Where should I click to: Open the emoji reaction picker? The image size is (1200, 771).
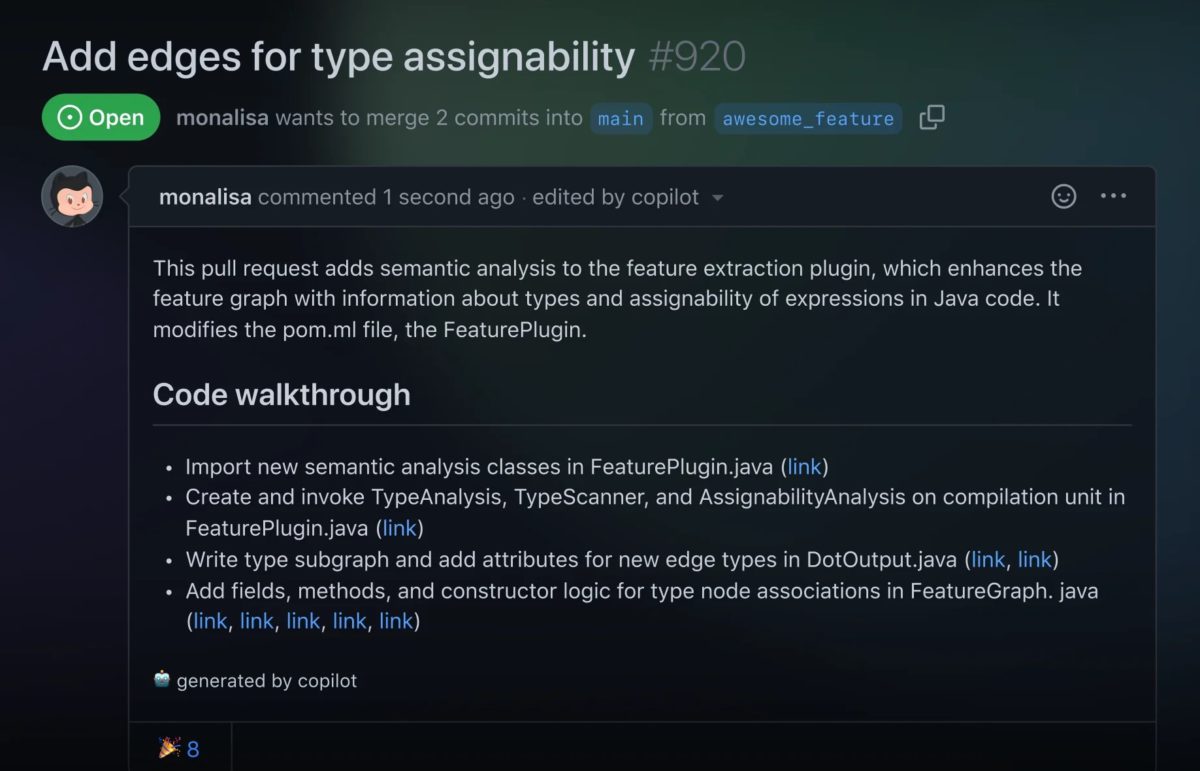[x=1064, y=196]
